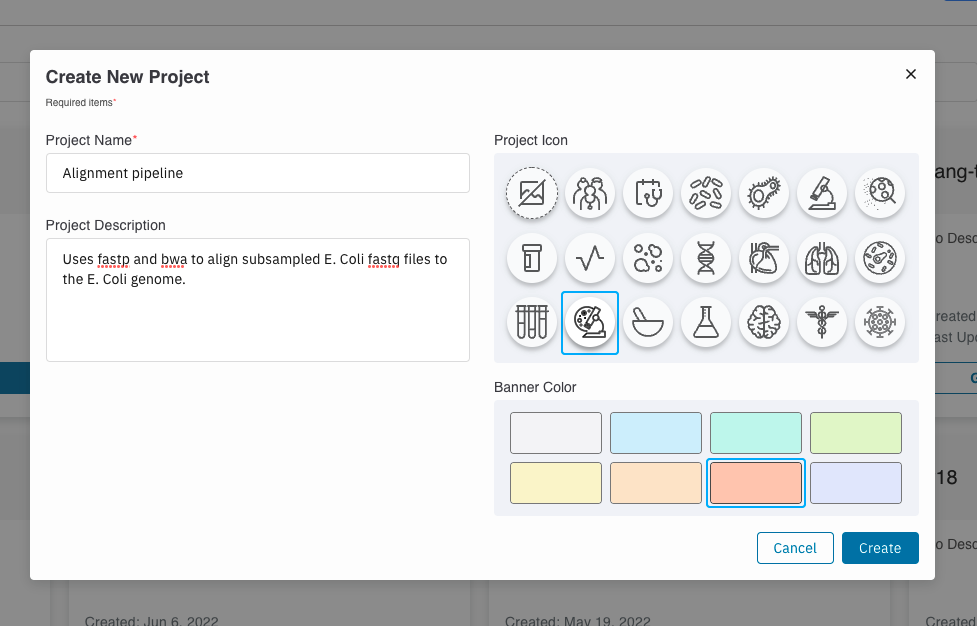The height and width of the screenshot is (626, 977).
Task: Choose the highlighted microscope with petri dish icon
Action: (589, 323)
